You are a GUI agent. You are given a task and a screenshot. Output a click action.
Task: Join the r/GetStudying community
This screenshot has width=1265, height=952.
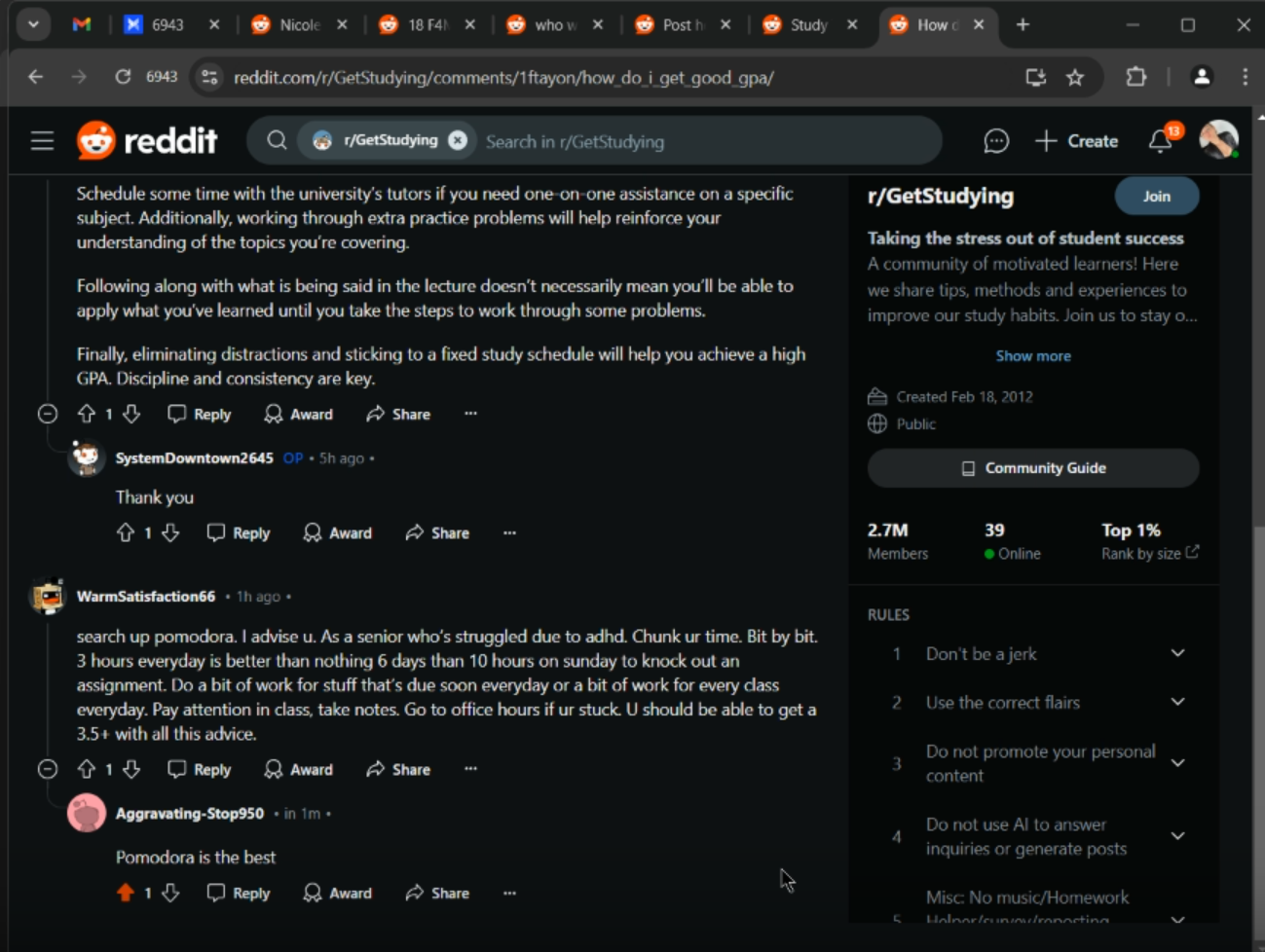1156,196
